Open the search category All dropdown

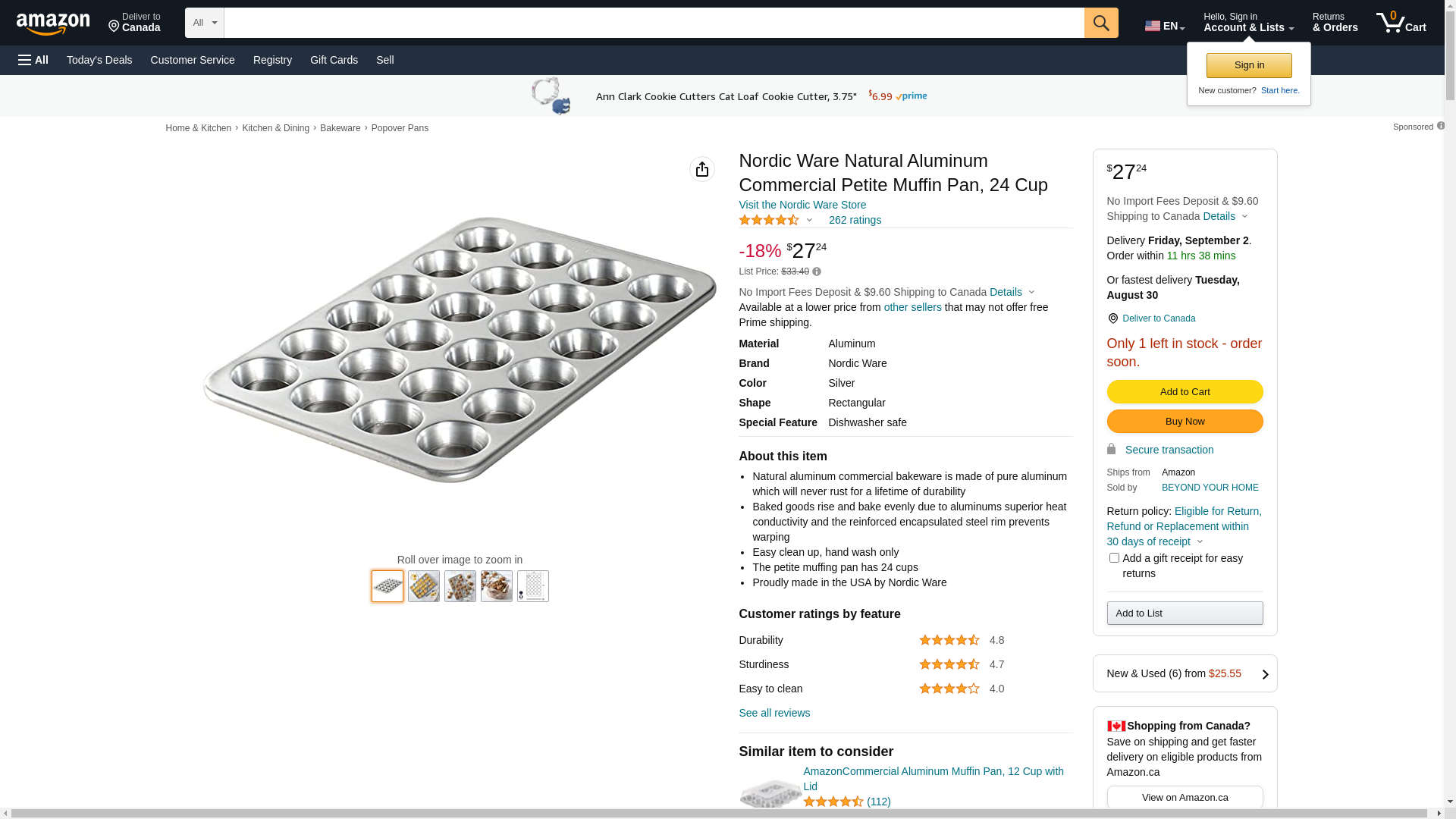[x=204, y=23]
